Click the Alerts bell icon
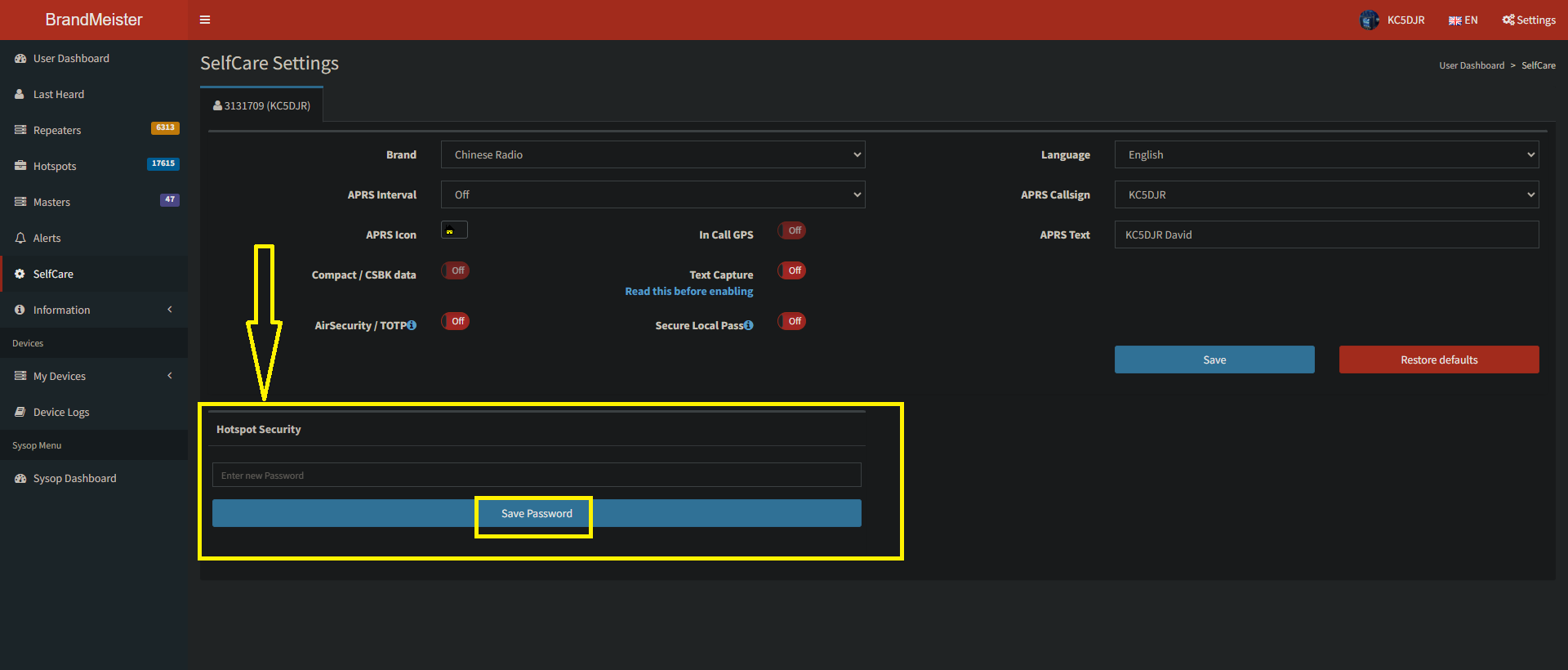 (x=20, y=238)
